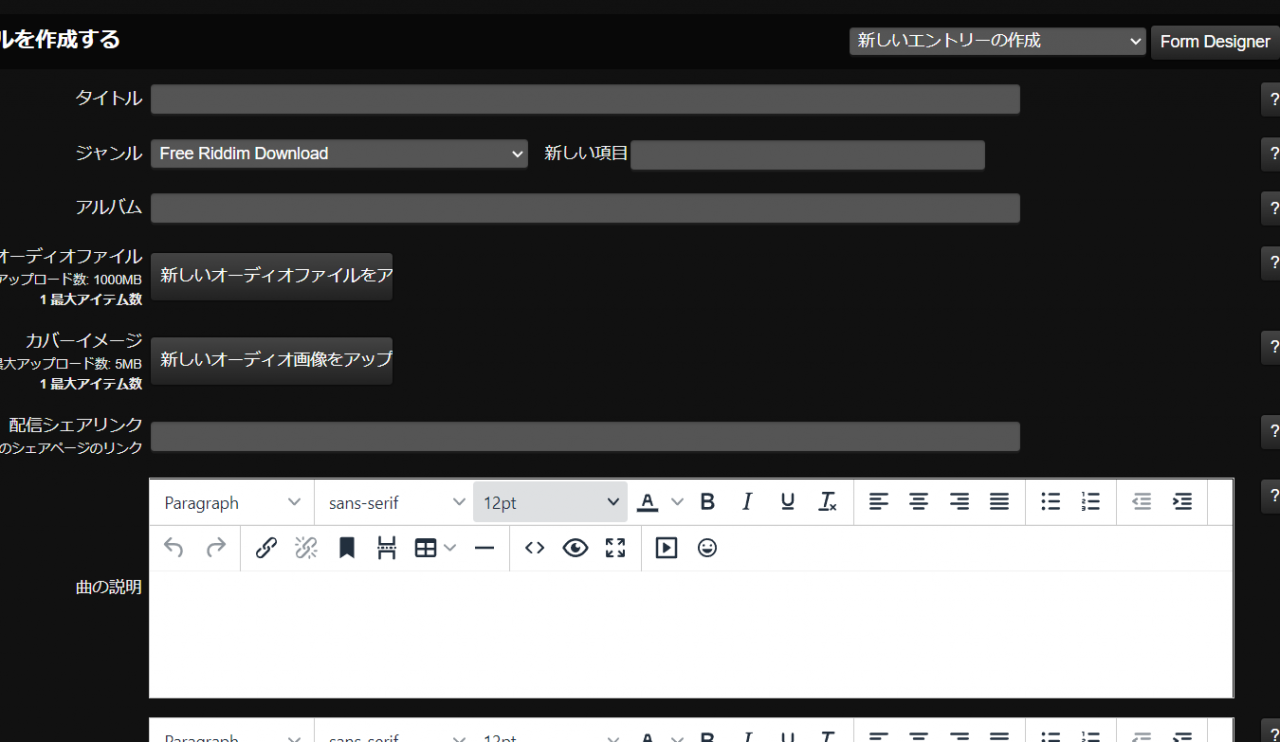Viewport: 1280px width, 742px height.
Task: Preview the description with the eye icon
Action: point(575,548)
